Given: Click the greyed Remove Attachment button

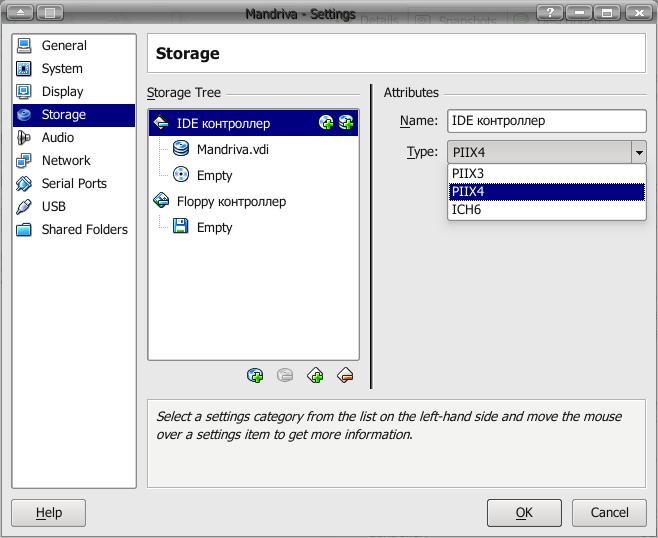Looking at the screenshot, I should point(285,375).
